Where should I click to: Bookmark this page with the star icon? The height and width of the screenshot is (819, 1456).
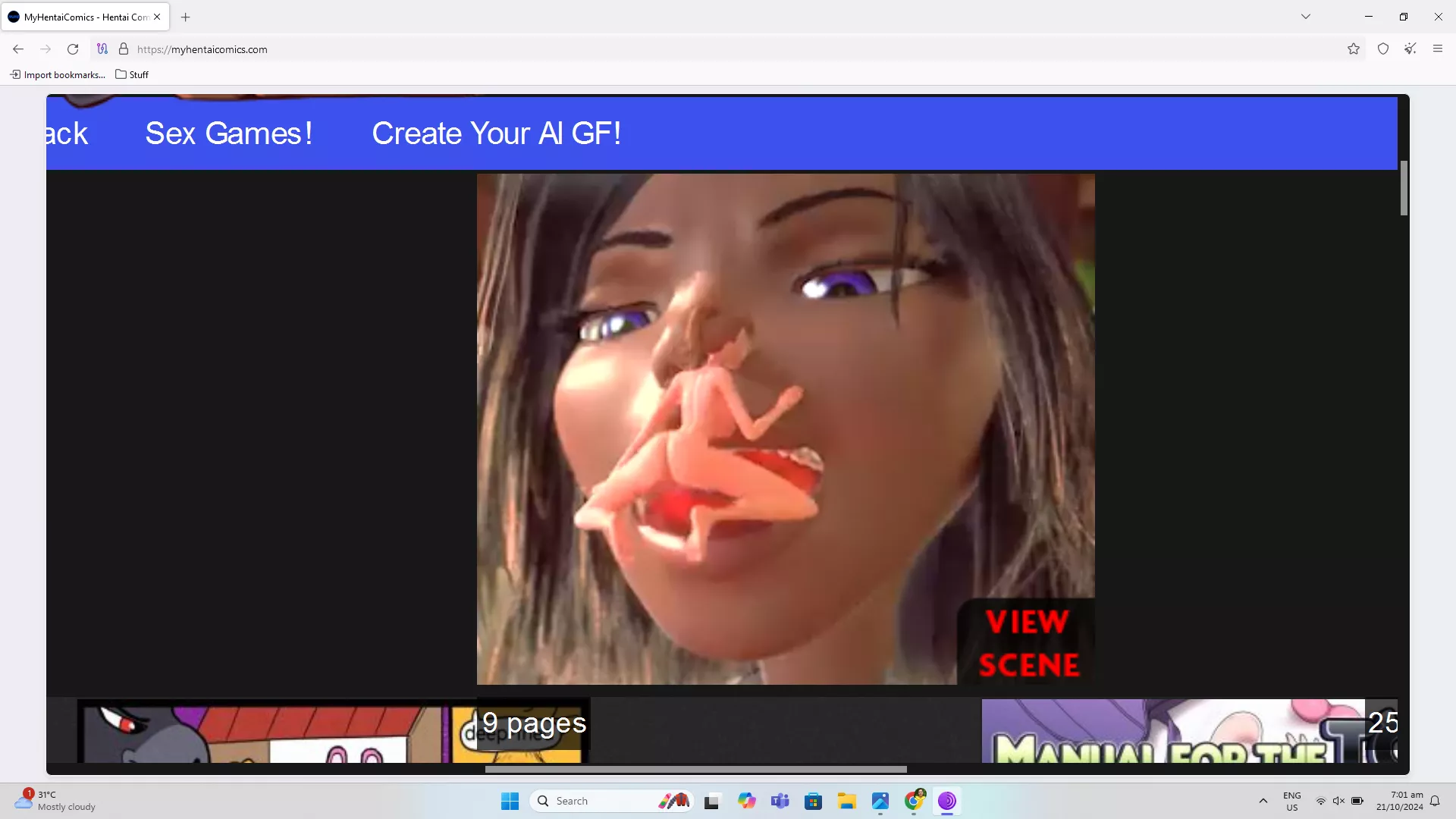[1354, 49]
